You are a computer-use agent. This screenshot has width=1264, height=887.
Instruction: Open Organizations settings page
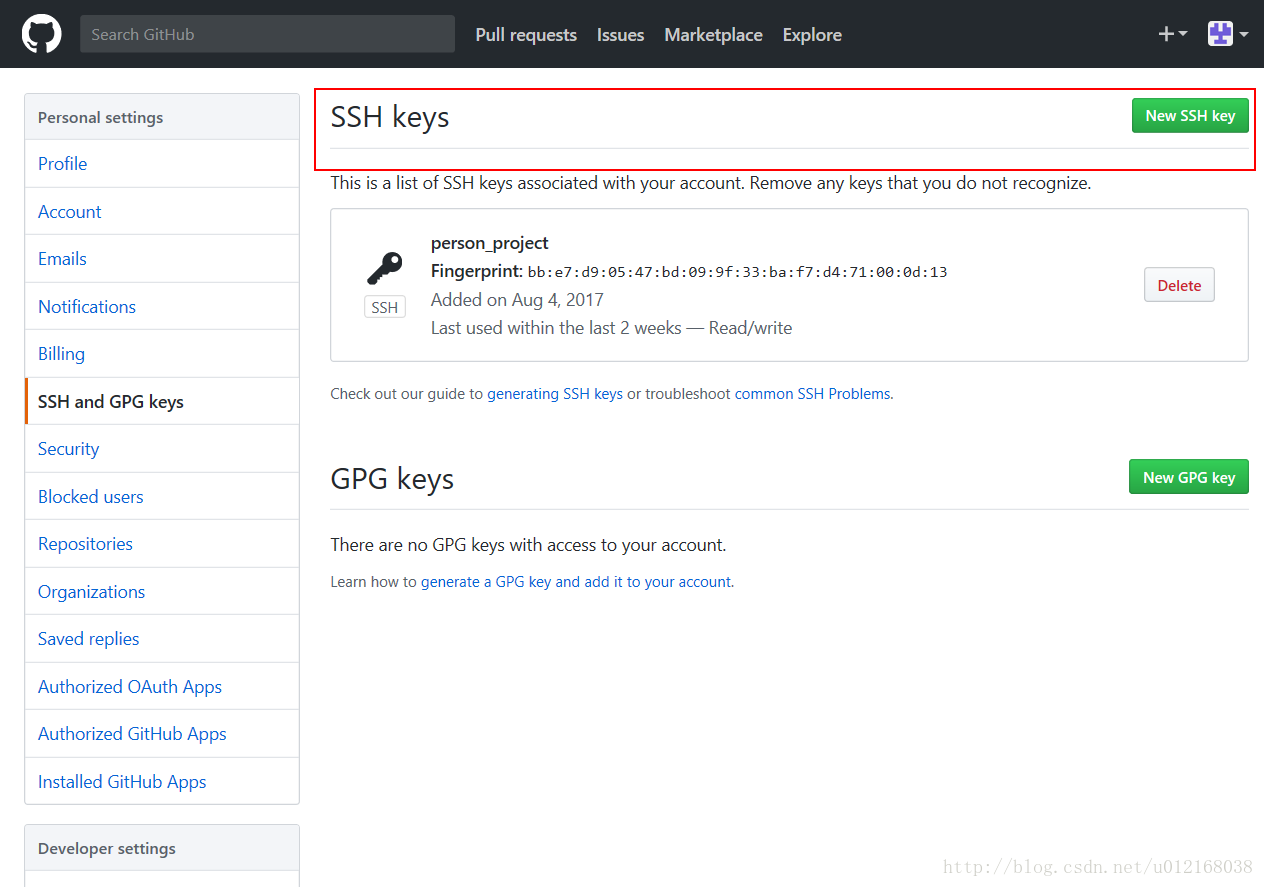coord(162,592)
